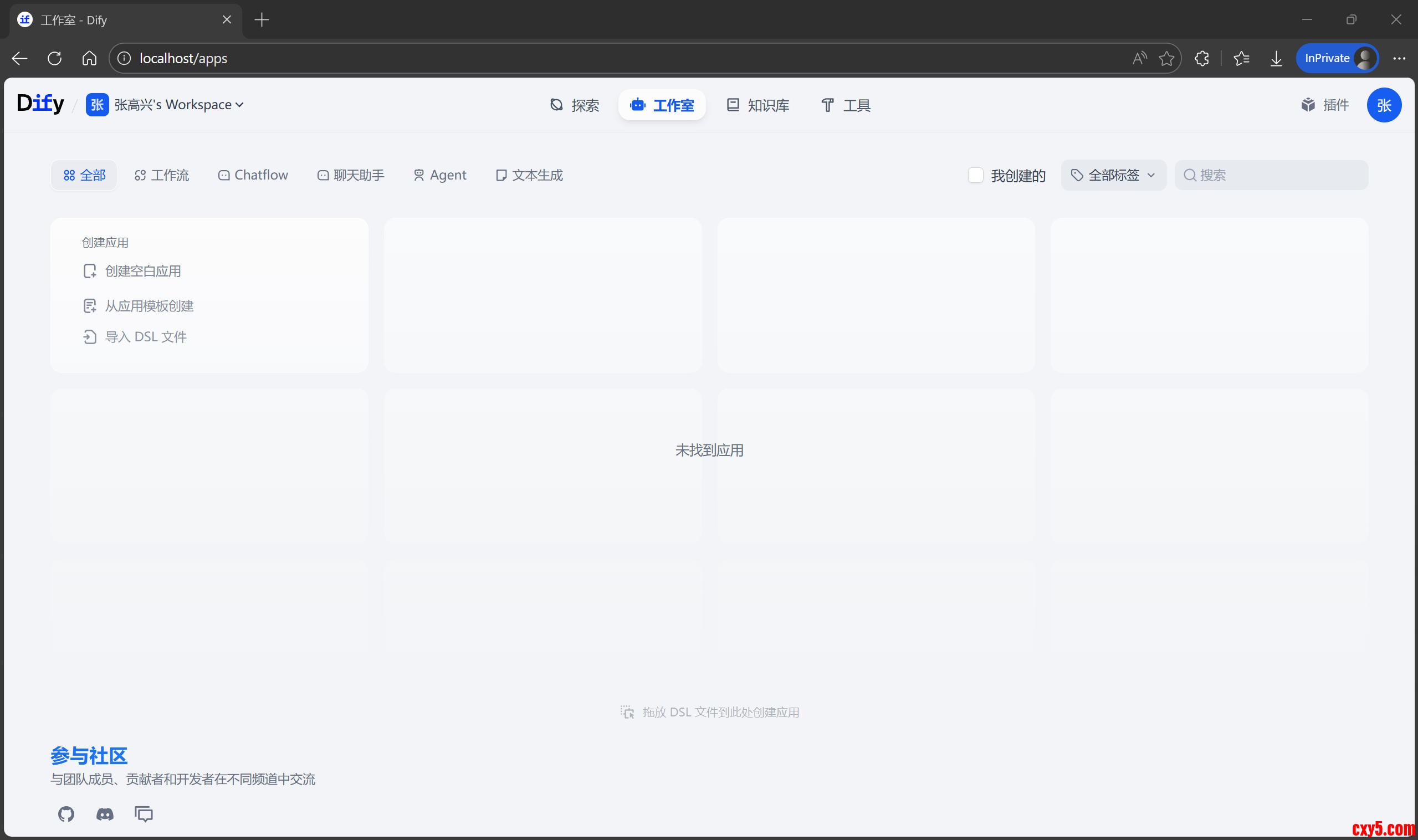The height and width of the screenshot is (840, 1418).
Task: Click the Dify logo
Action: point(40,104)
